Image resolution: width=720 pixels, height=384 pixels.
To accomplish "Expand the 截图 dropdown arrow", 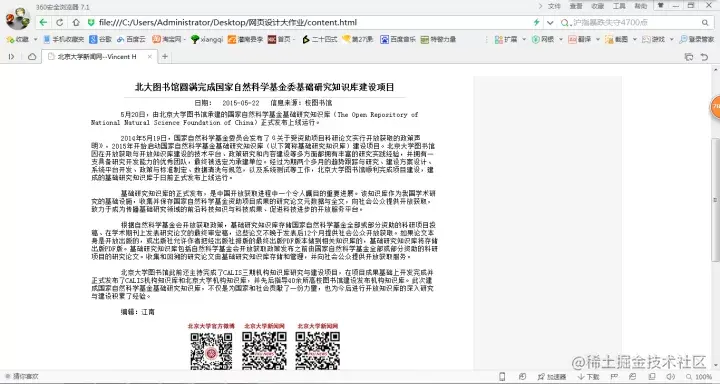I will pos(634,40).
